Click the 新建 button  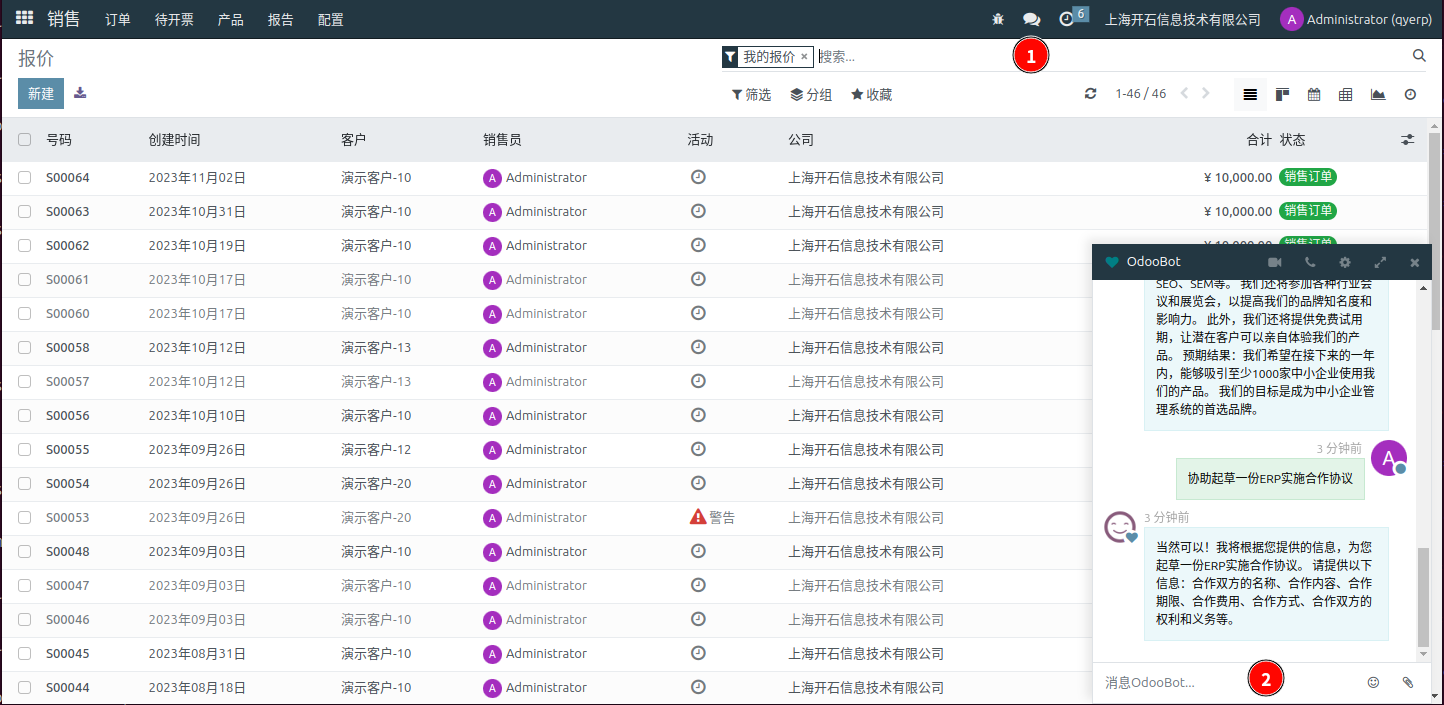tap(41, 94)
